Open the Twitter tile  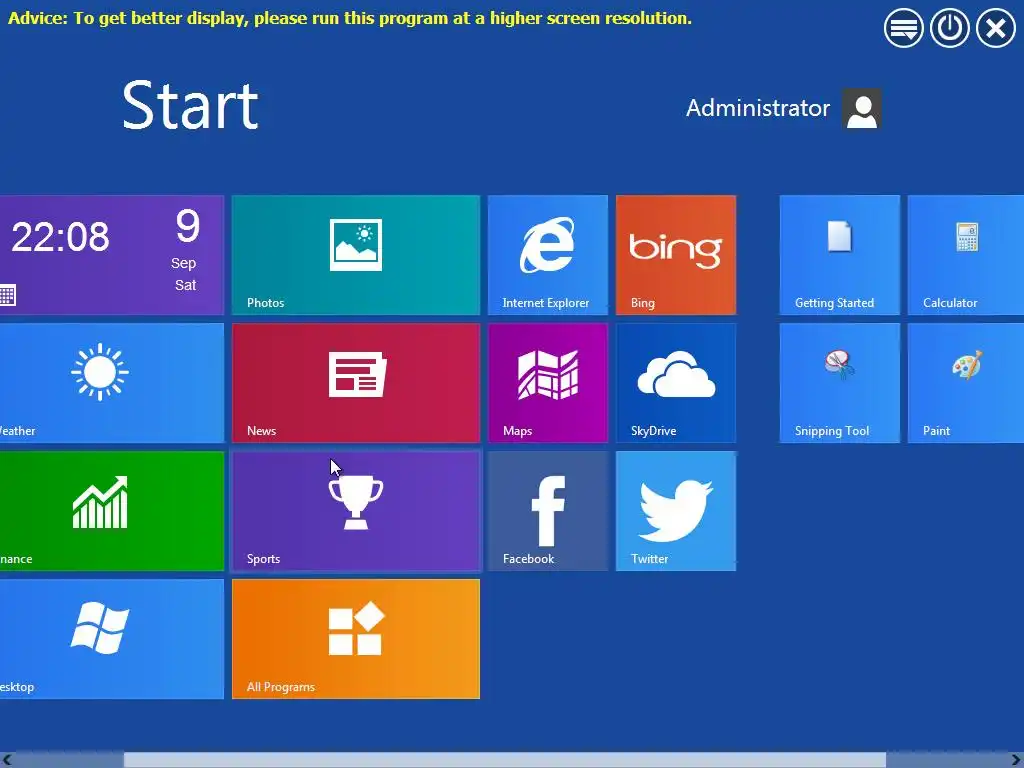click(676, 511)
